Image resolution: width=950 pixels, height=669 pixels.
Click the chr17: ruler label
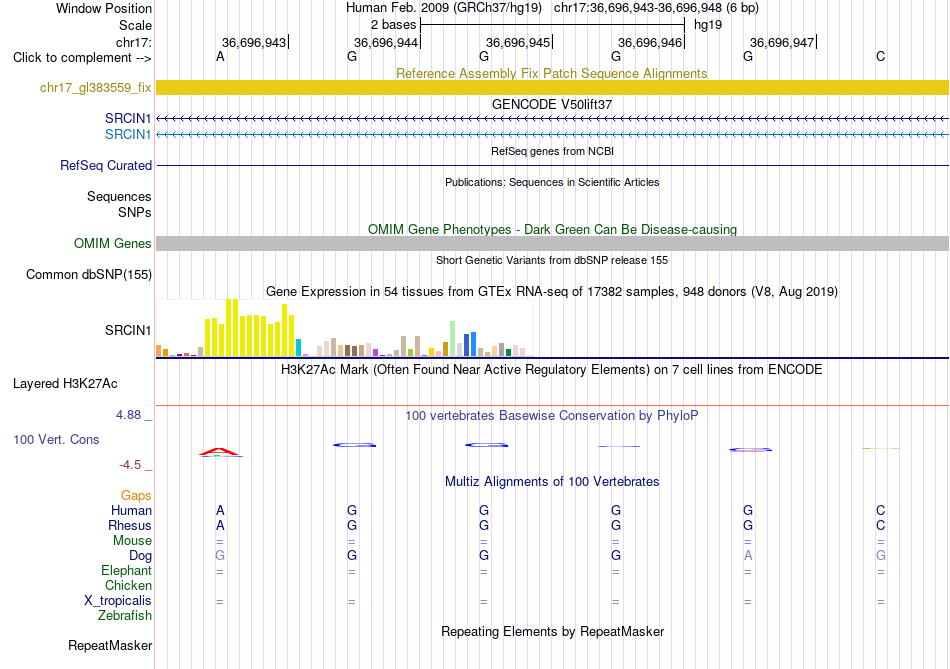(x=133, y=42)
